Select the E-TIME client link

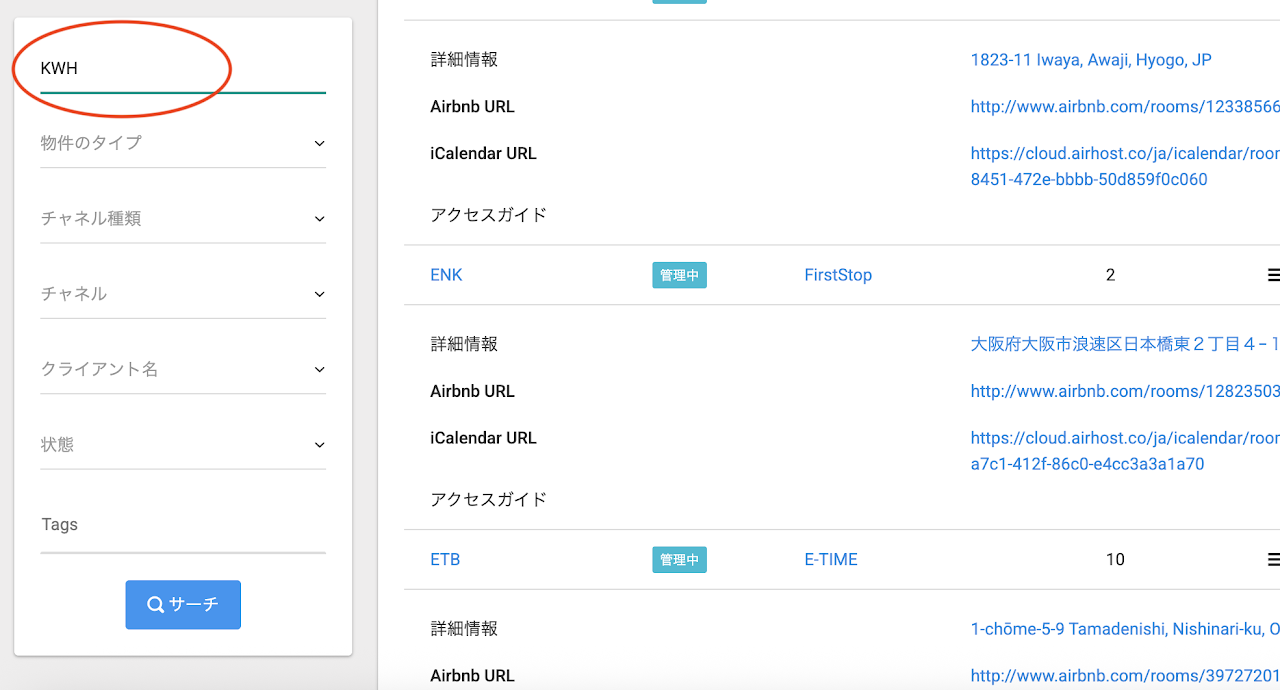point(831,560)
